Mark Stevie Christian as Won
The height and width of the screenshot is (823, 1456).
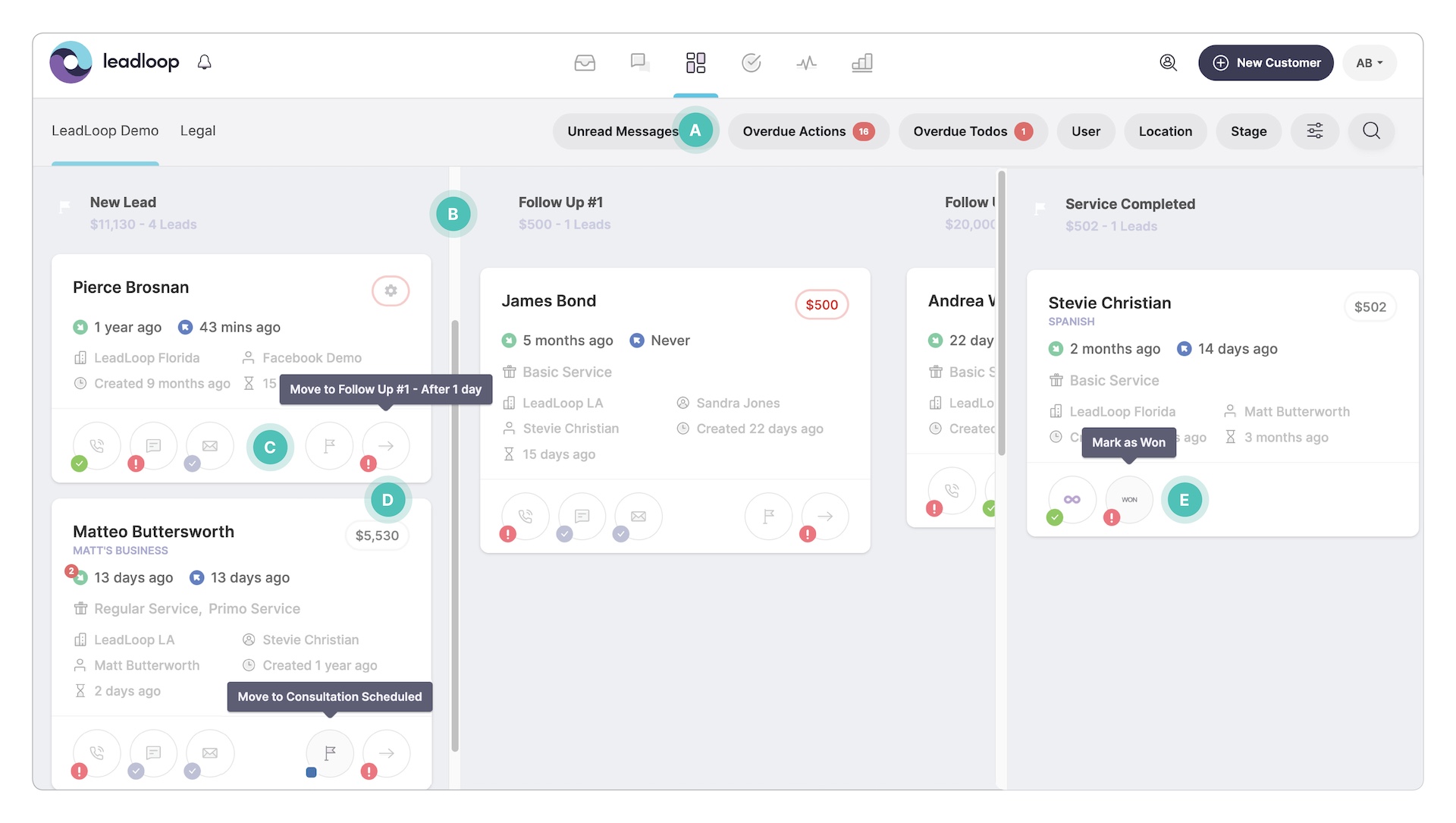(x=1128, y=499)
